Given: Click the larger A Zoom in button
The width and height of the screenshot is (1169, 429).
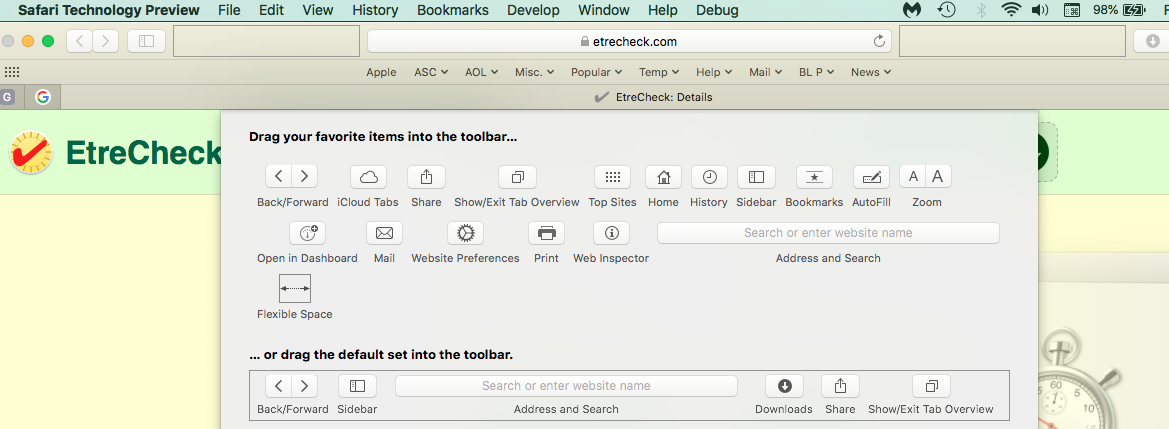Looking at the screenshot, I should point(938,177).
